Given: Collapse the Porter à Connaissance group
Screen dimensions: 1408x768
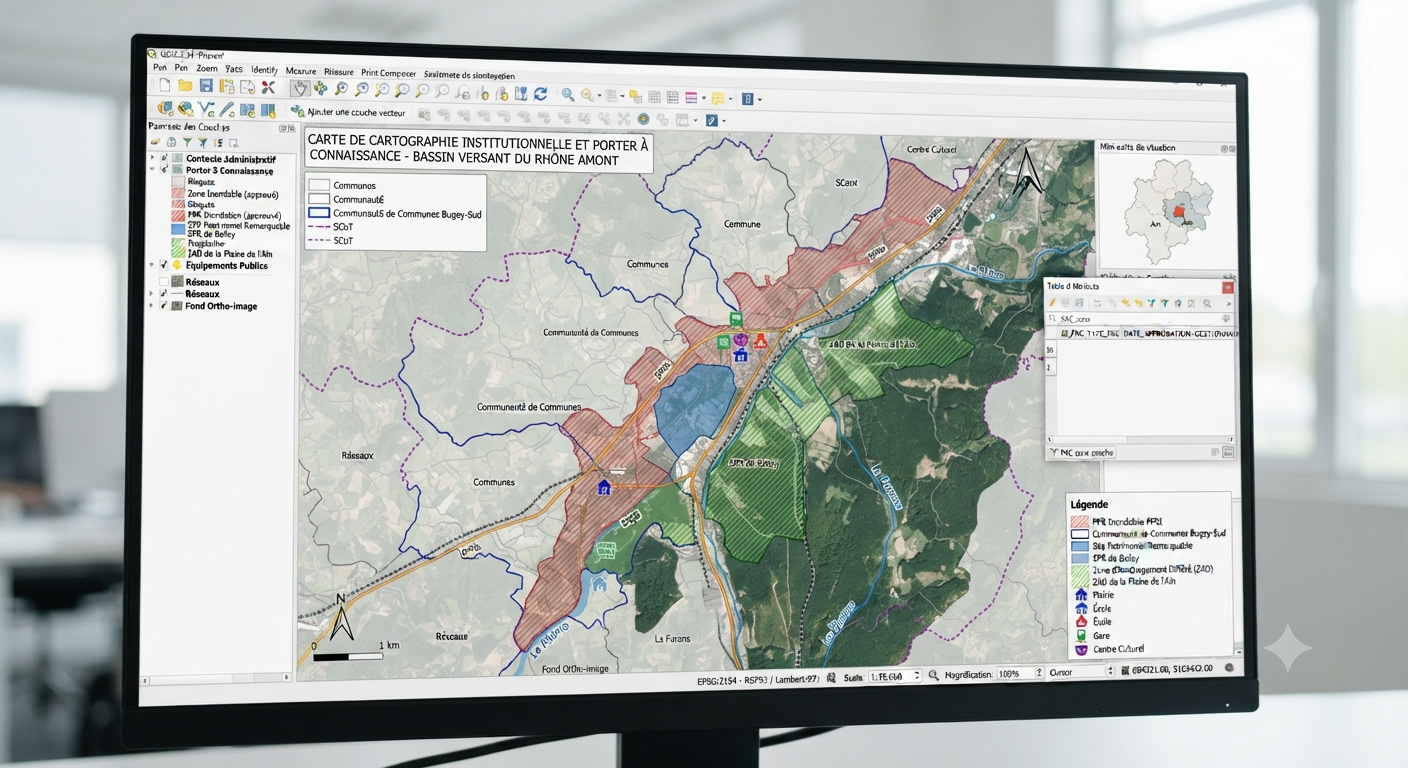Looking at the screenshot, I should 152,169.
